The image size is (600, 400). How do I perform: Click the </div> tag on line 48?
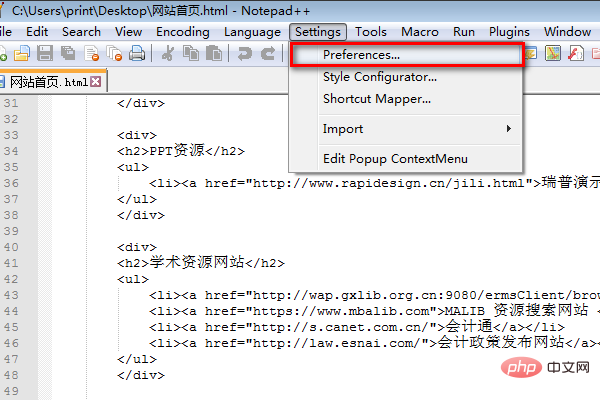[x=141, y=375]
